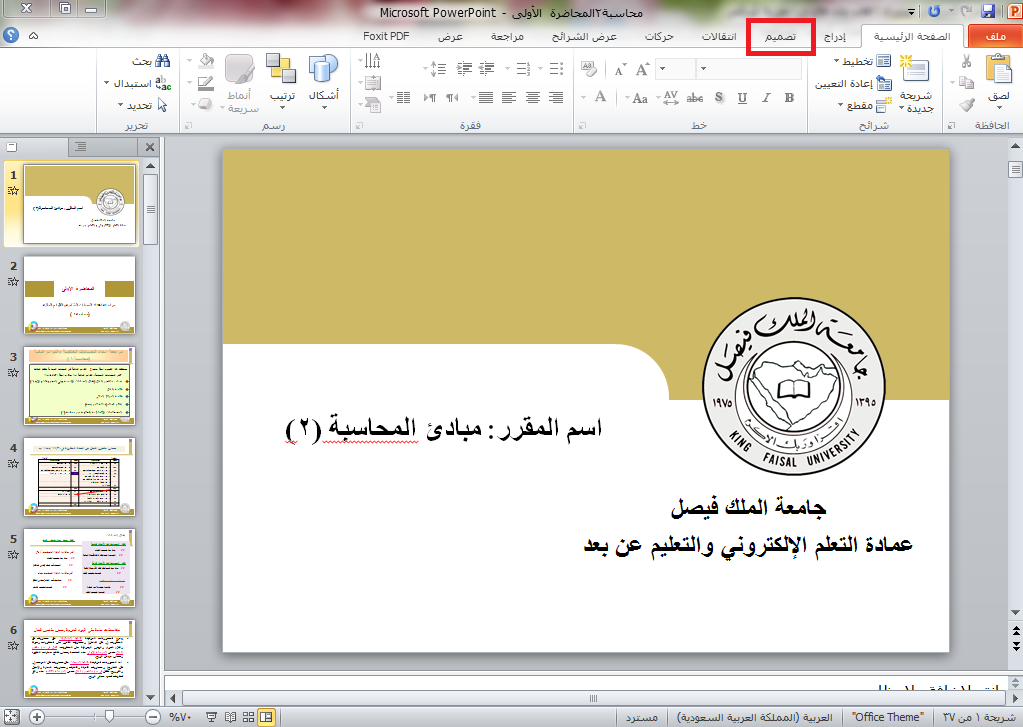Image resolution: width=1023 pixels, height=727 pixels.
Task: Toggle text Shadow (S)
Action: 719,98
